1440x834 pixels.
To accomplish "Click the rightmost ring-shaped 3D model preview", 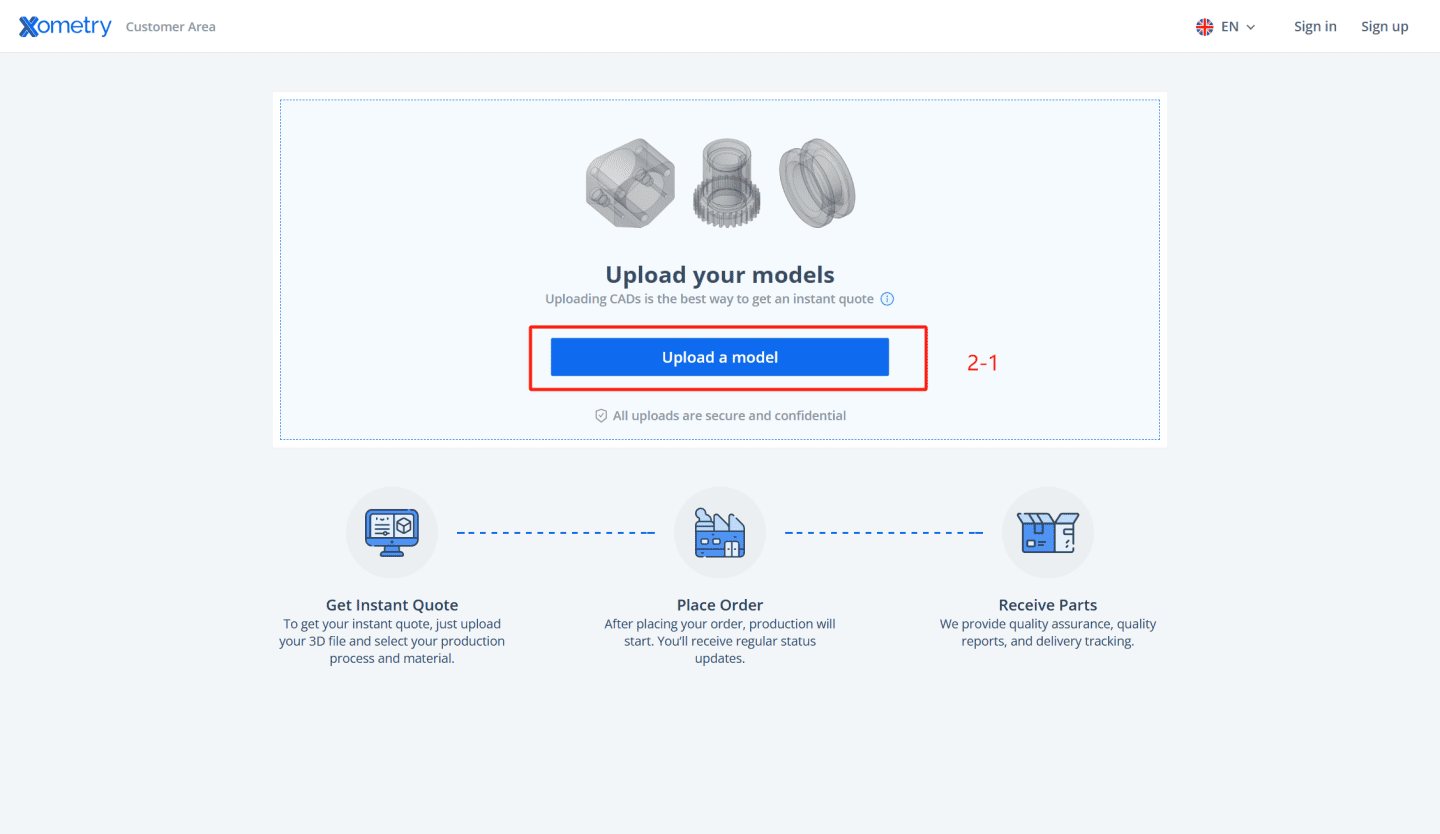I will [816, 183].
